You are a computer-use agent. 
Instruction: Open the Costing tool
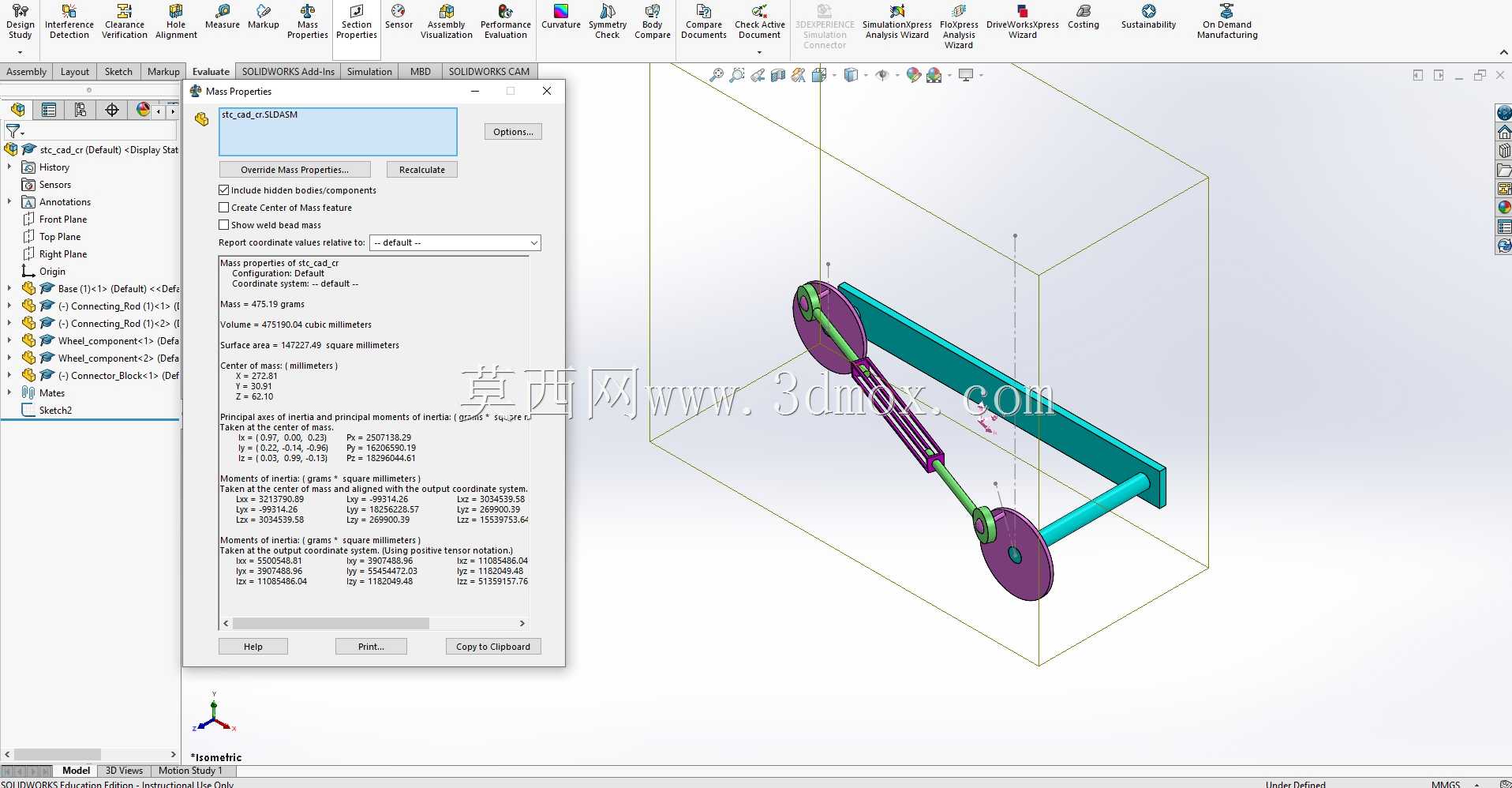1083,17
